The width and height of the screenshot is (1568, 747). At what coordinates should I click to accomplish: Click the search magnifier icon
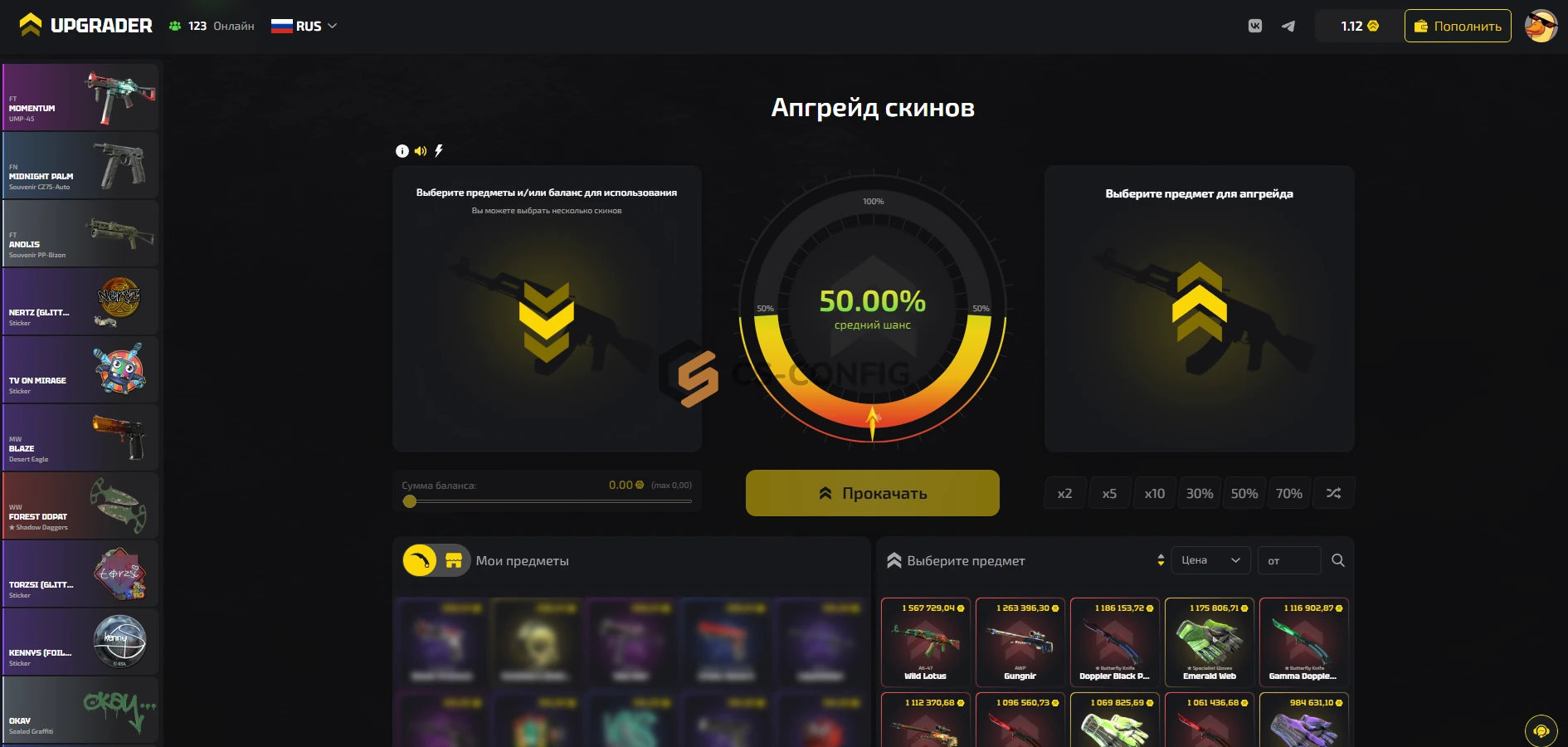tap(1338, 560)
